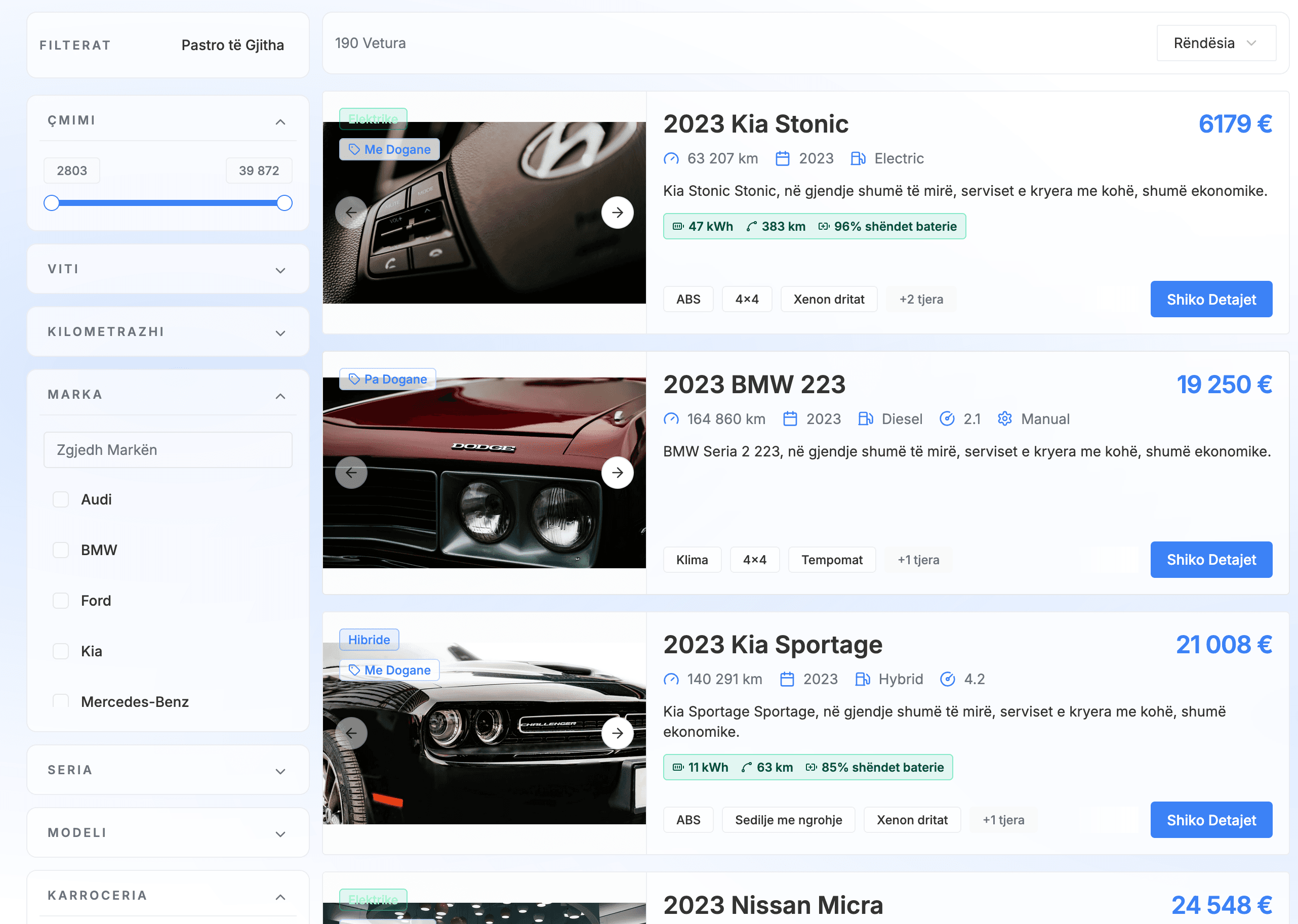Click Shiko Detajet for Kia Stonic
1298x924 pixels.
tap(1210, 299)
